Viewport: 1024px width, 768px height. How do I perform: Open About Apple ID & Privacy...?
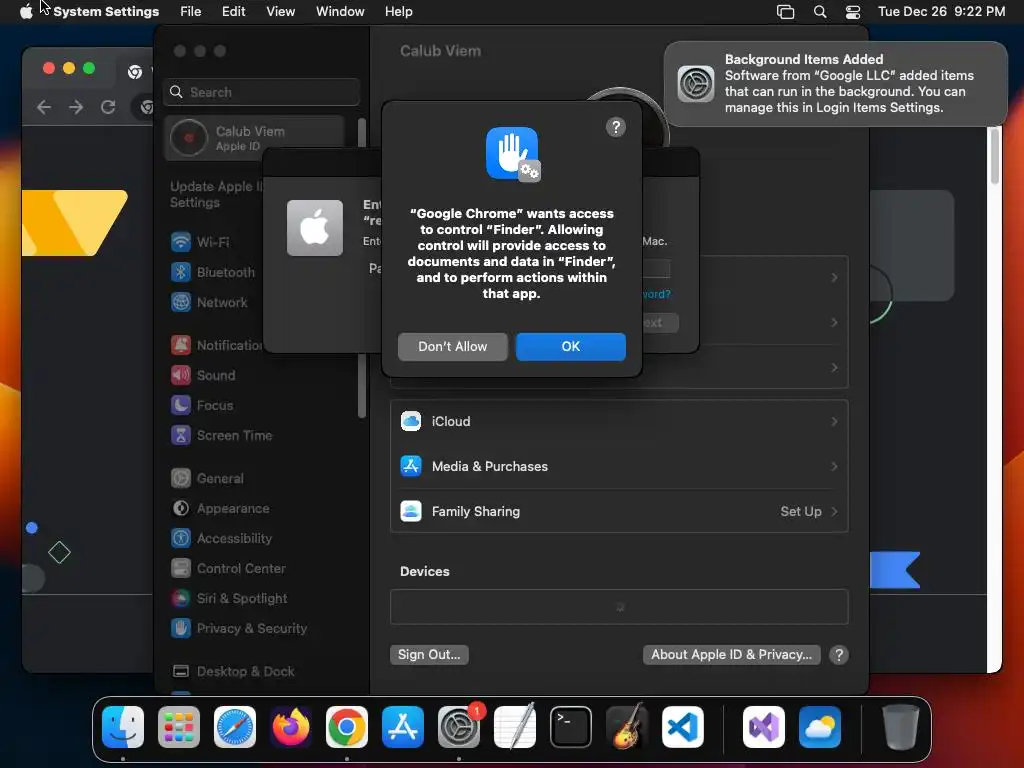(x=731, y=654)
